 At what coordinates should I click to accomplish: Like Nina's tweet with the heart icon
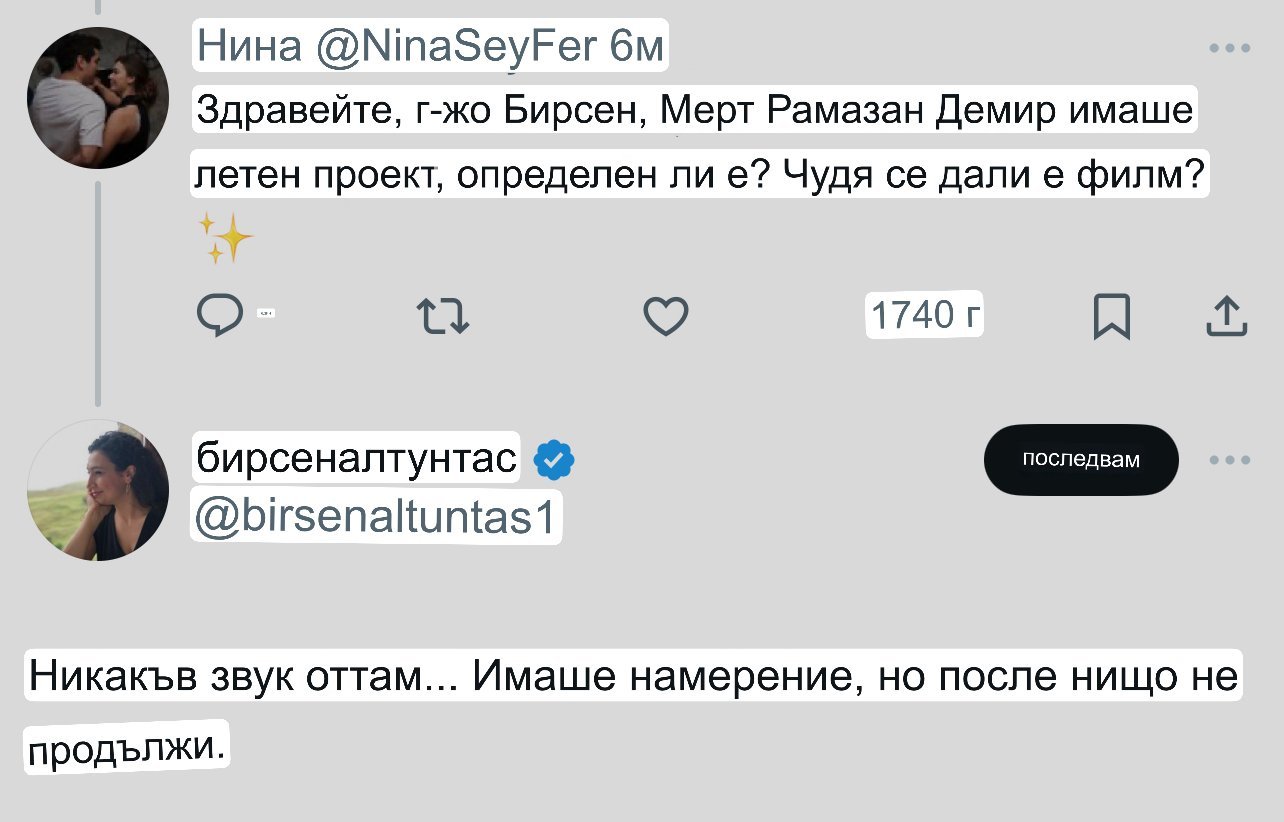tap(665, 316)
